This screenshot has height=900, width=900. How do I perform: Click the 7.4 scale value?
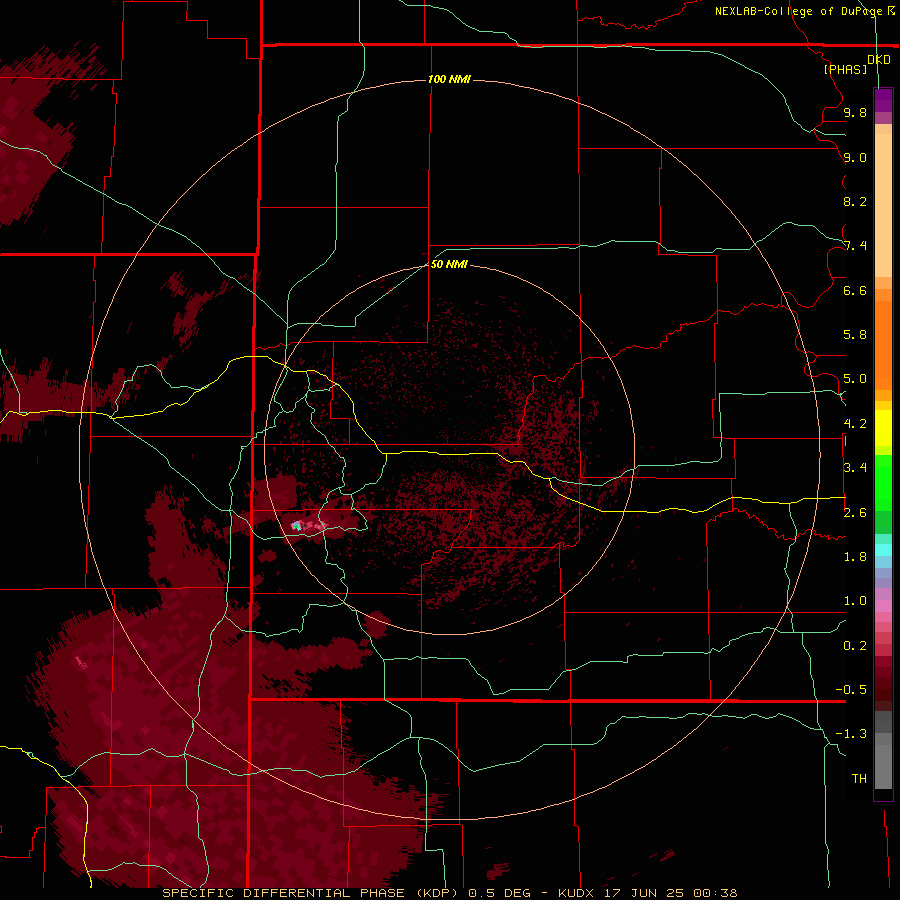click(x=855, y=246)
